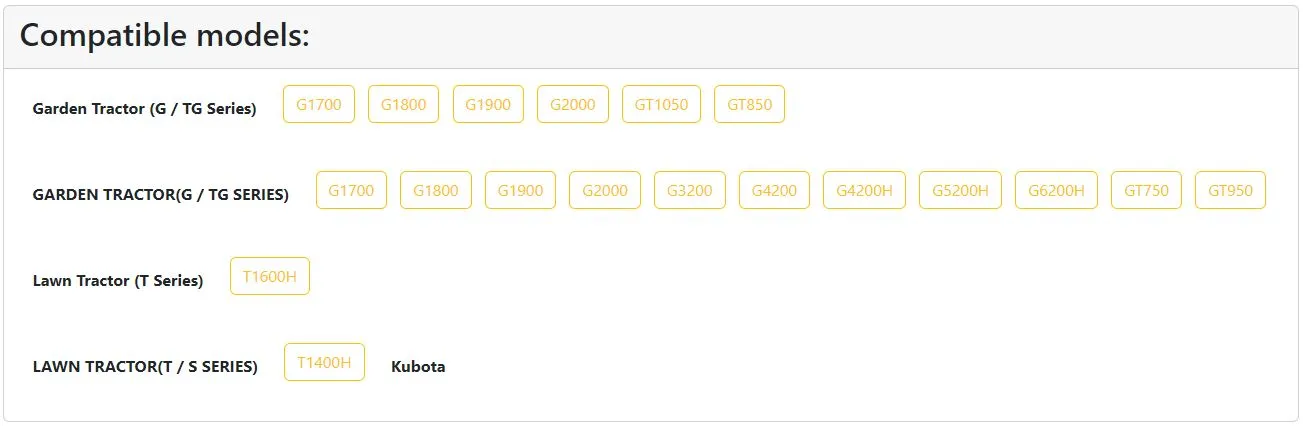Click the Lawn Tractor (T Series) label
Viewport: 1303px width, 426px height.
click(x=118, y=281)
